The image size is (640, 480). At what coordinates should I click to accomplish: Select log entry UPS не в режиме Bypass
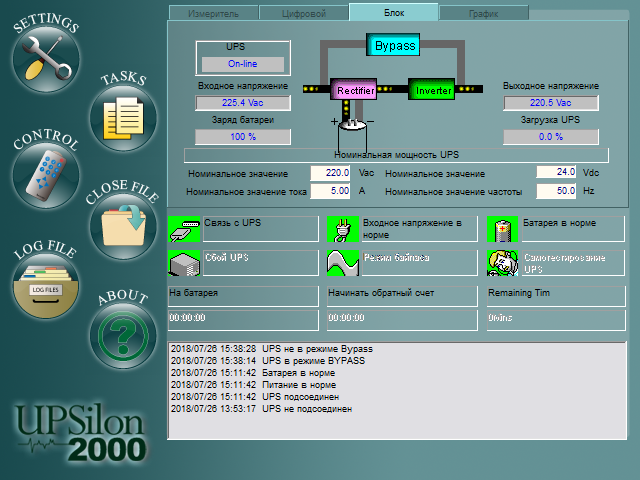(272, 349)
